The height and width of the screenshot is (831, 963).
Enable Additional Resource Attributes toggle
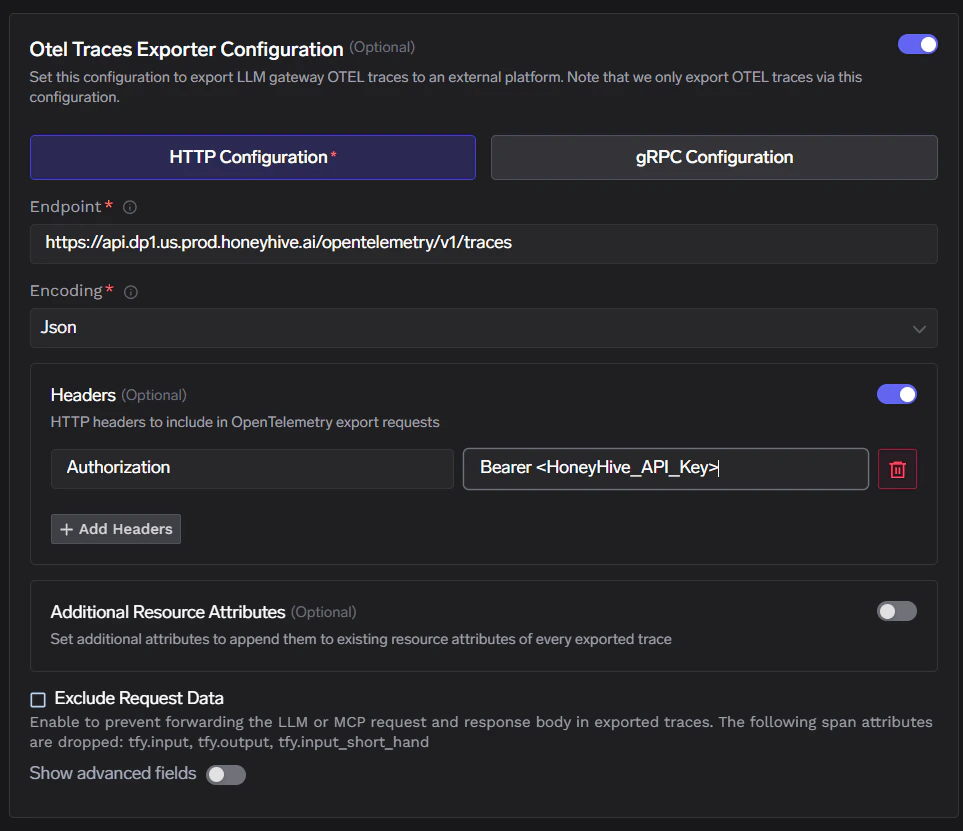tap(897, 611)
